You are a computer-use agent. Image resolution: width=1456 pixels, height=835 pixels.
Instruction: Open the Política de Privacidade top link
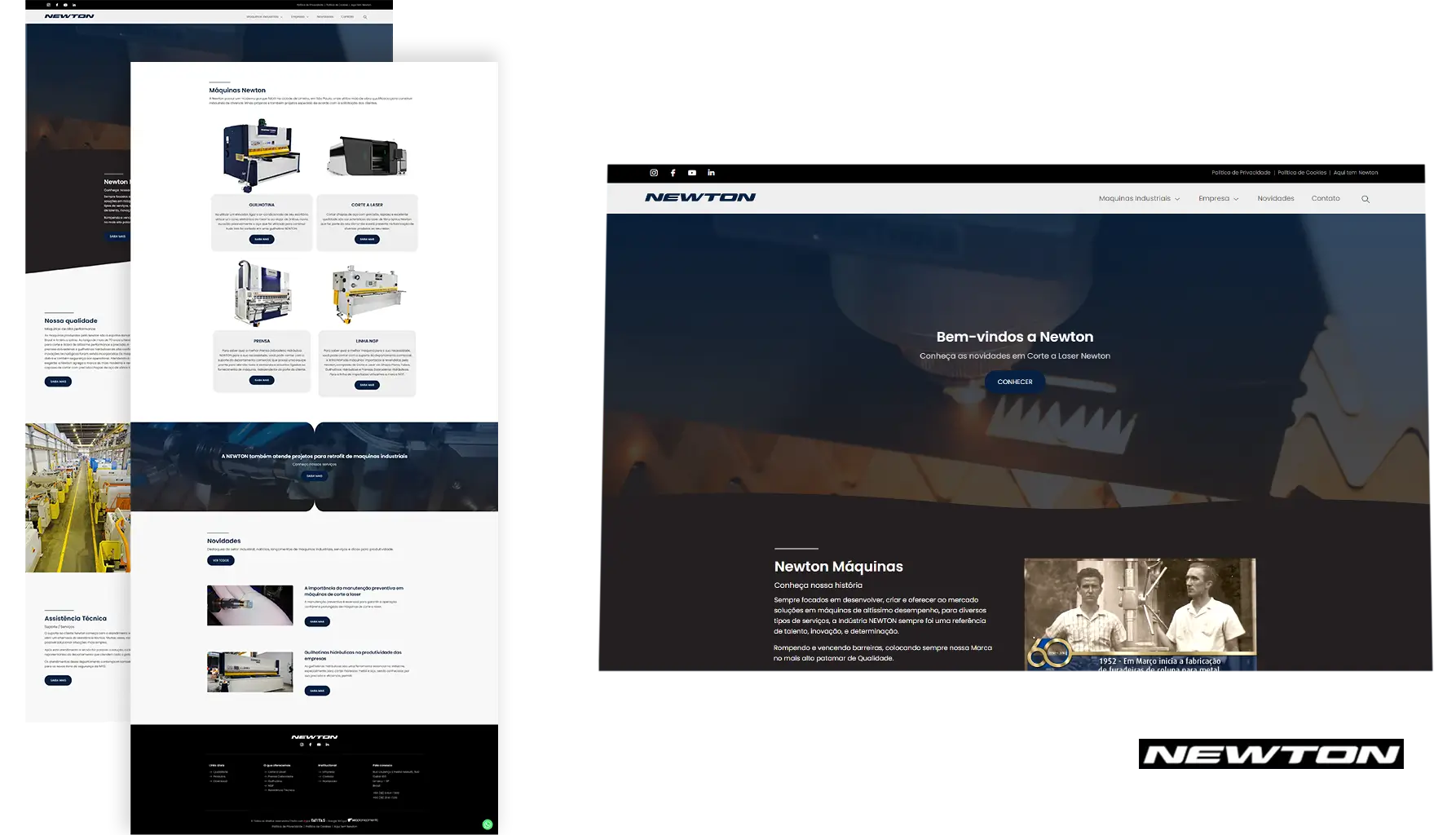click(x=1241, y=173)
